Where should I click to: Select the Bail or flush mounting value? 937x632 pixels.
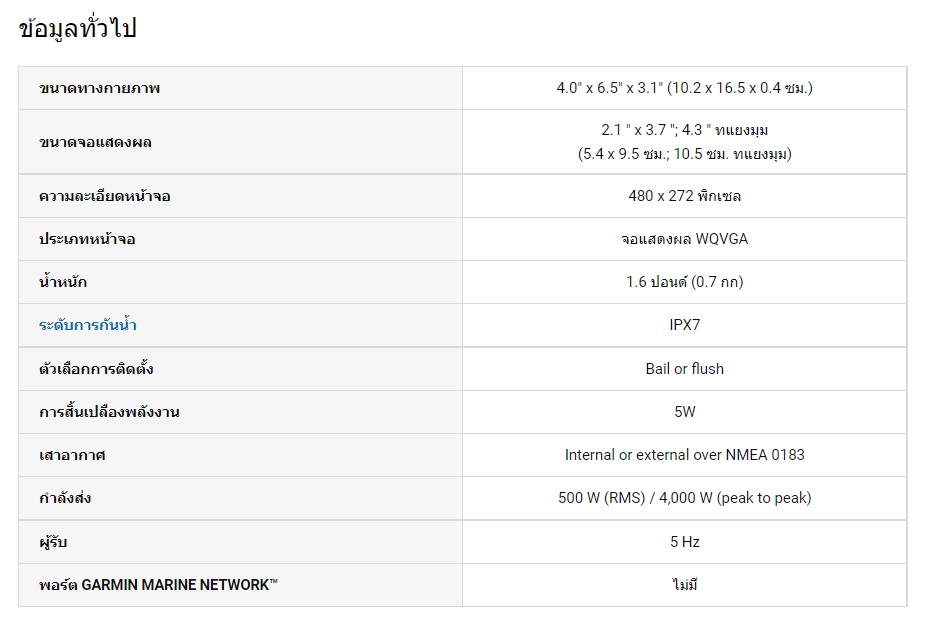[684, 369]
